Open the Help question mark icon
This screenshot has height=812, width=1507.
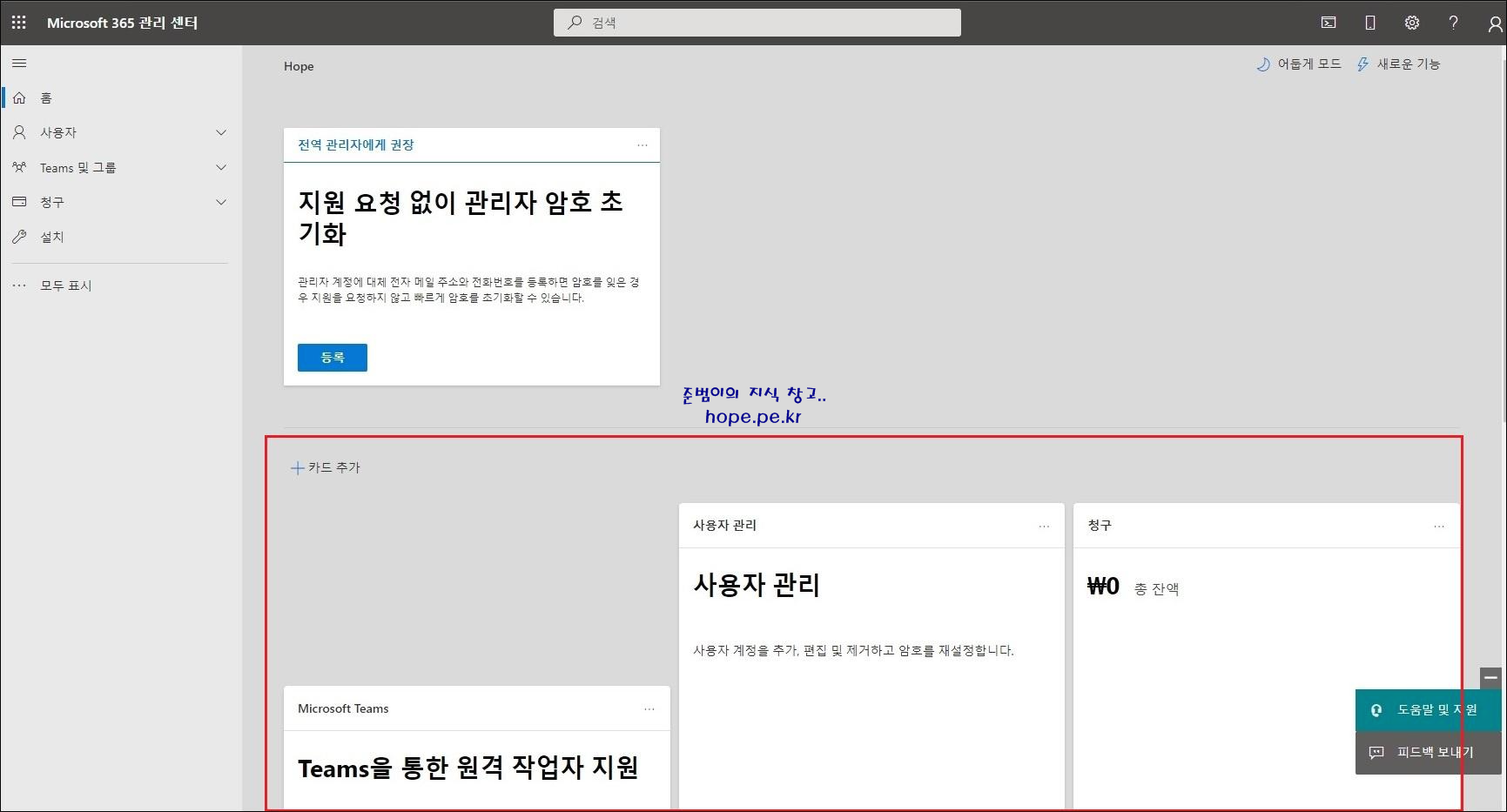pos(1453,23)
